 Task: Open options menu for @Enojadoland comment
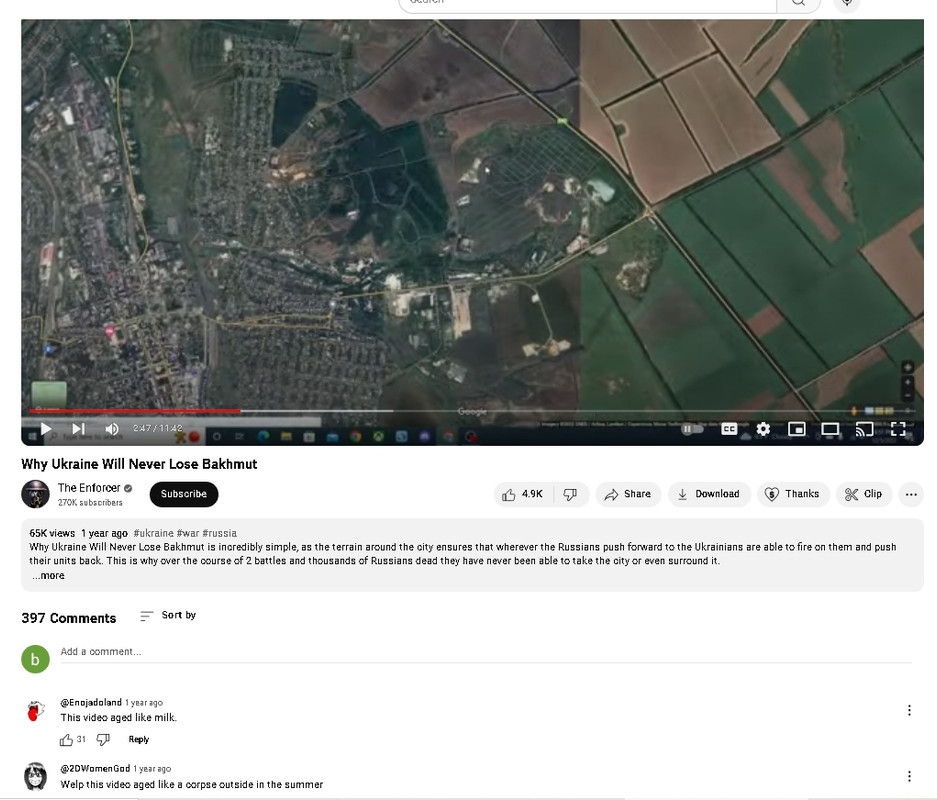pyautogui.click(x=909, y=710)
